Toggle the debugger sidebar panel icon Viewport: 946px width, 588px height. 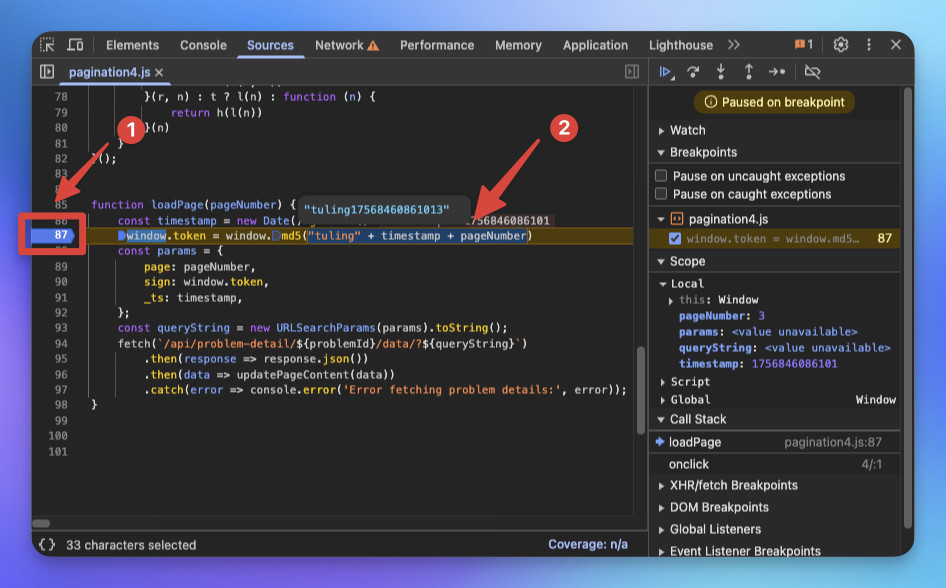coord(632,72)
